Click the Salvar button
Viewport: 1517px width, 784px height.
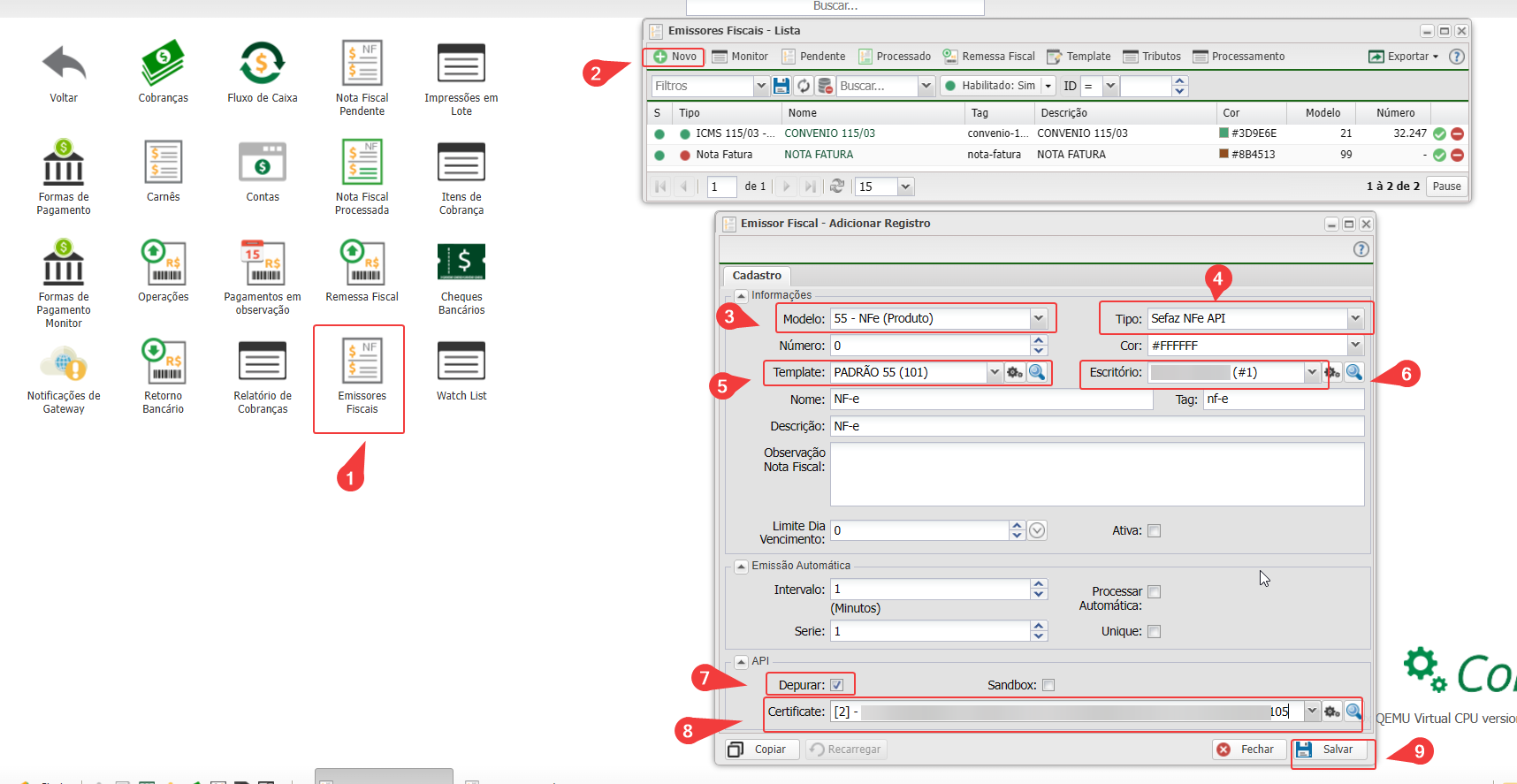1330,750
